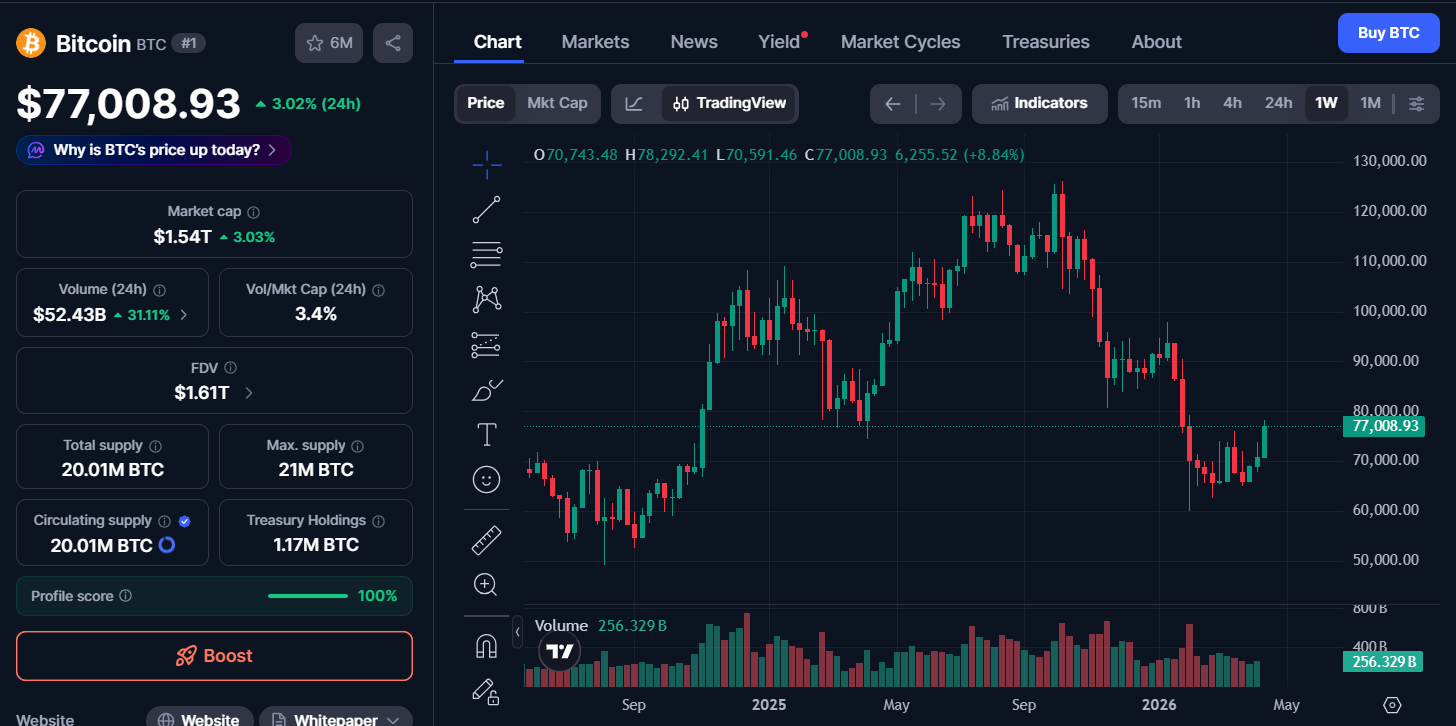1456x726 pixels.
Task: Pick the brush drawing tool
Action: coord(487,390)
